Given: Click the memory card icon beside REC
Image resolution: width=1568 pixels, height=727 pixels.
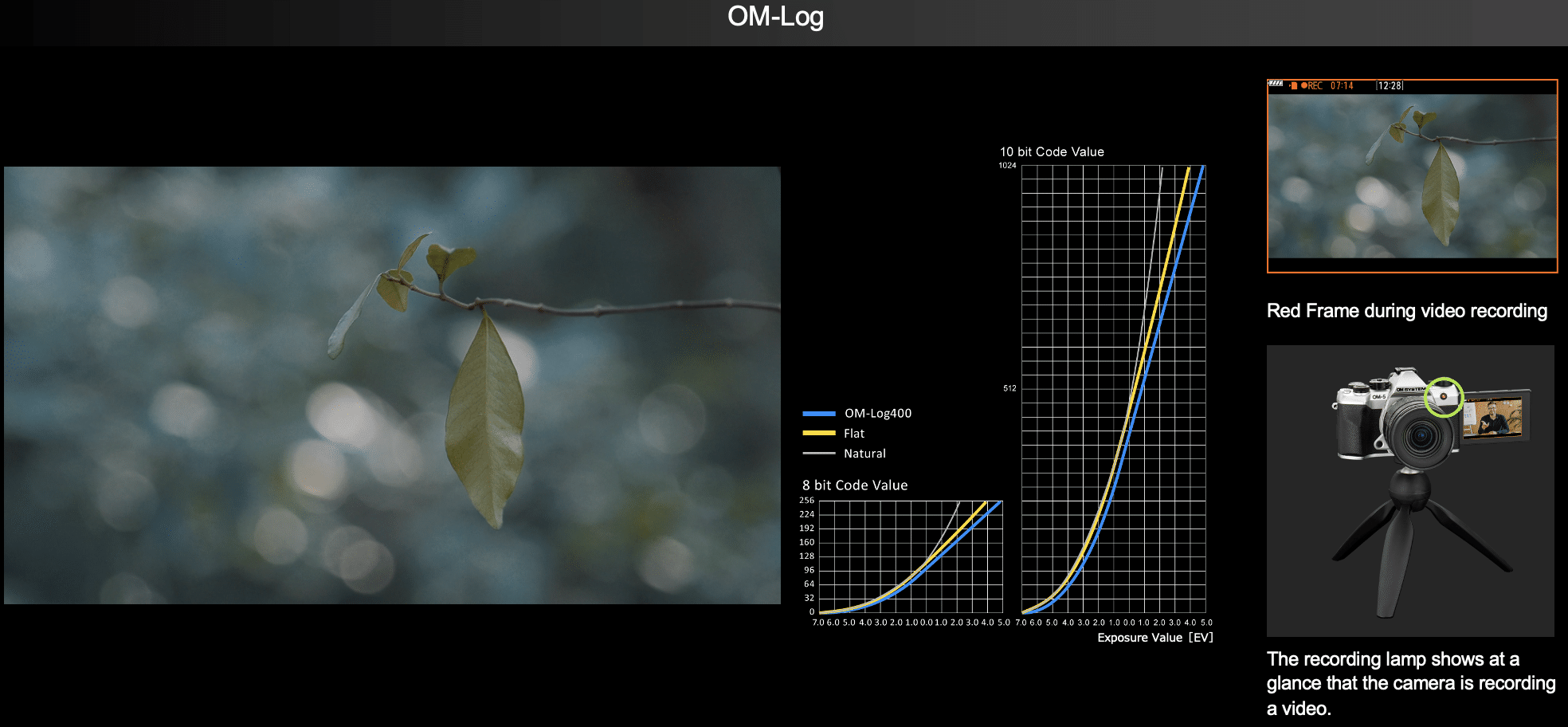Looking at the screenshot, I should pyautogui.click(x=1294, y=86).
